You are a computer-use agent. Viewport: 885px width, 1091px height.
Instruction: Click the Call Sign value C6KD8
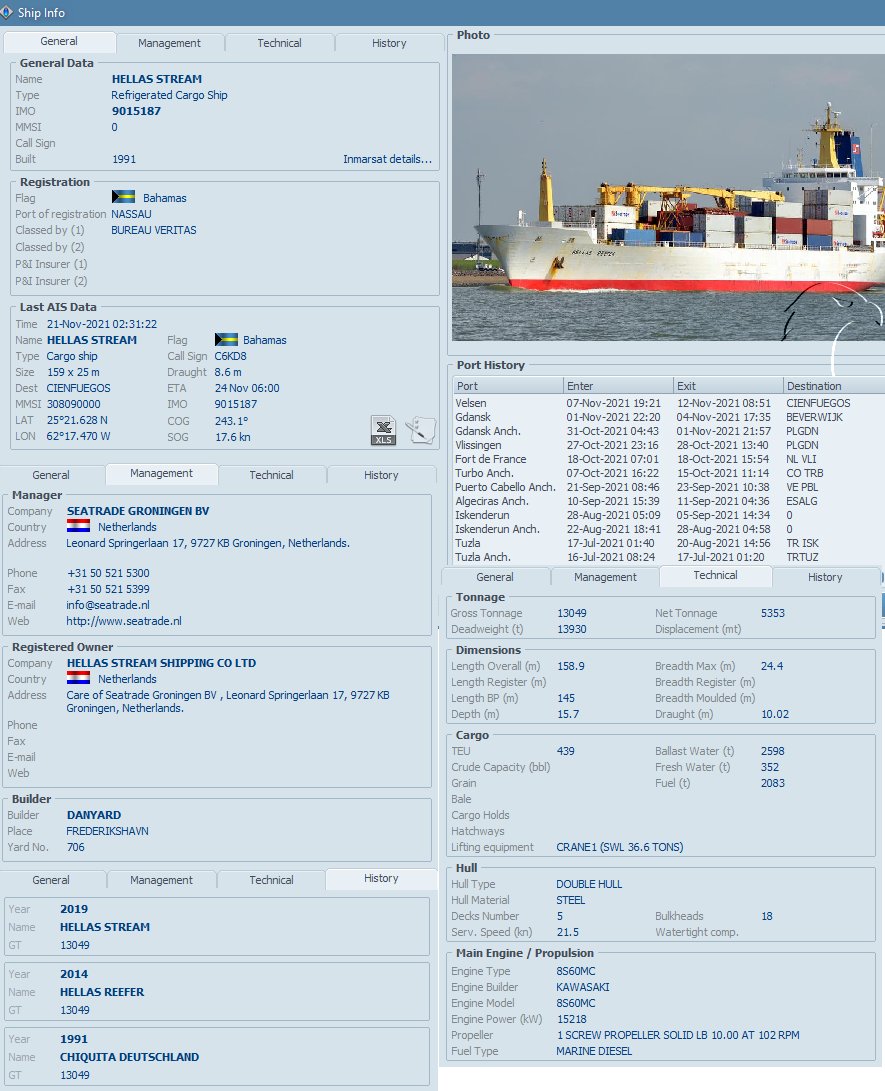point(230,356)
